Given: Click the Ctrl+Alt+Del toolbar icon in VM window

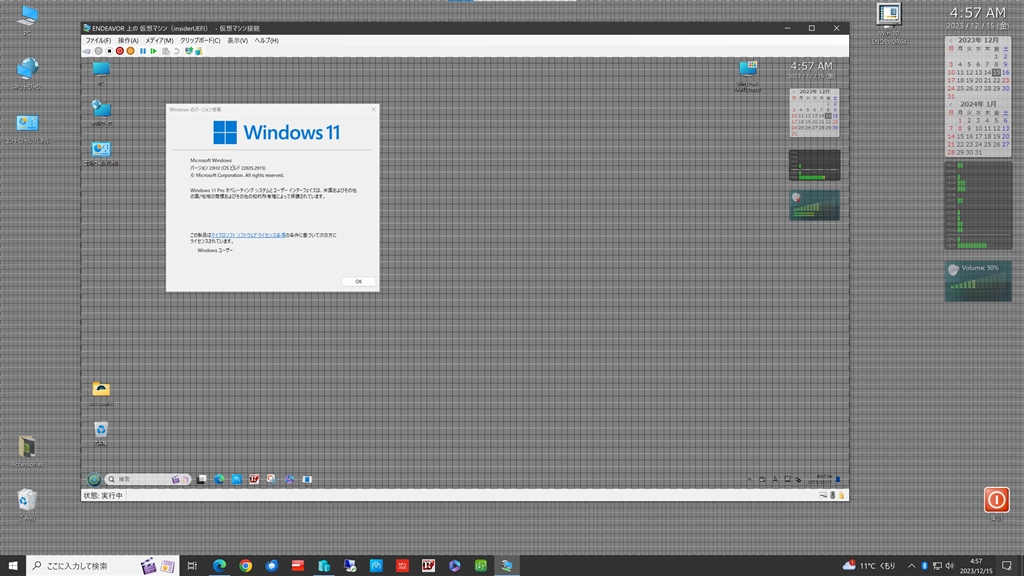Looking at the screenshot, I should coord(87,51).
